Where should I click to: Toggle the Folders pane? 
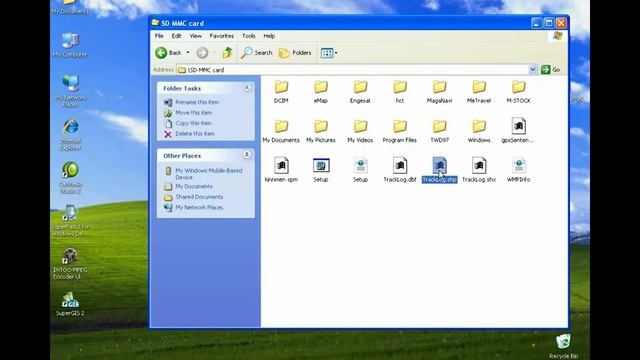(x=295, y=53)
